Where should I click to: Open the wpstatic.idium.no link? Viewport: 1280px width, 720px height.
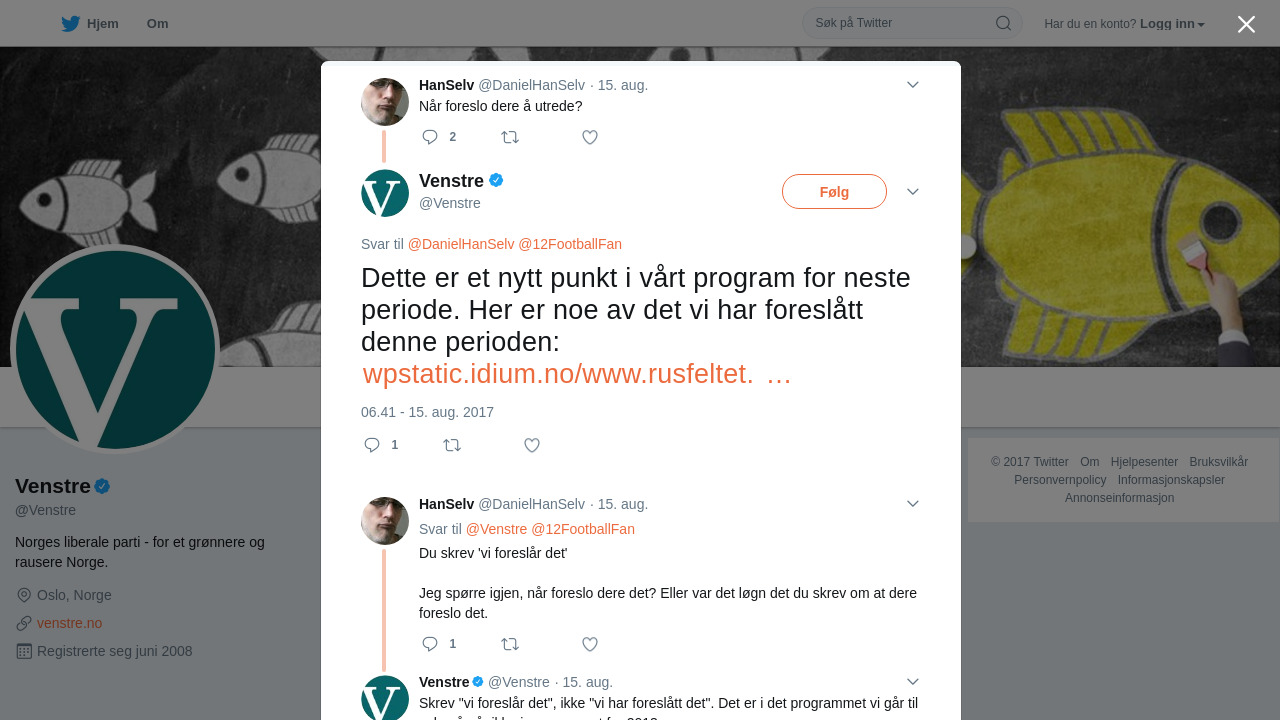tap(577, 373)
